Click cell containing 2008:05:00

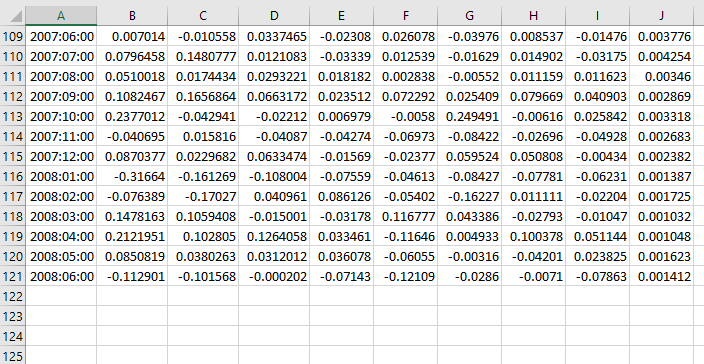pyautogui.click(x=61, y=256)
